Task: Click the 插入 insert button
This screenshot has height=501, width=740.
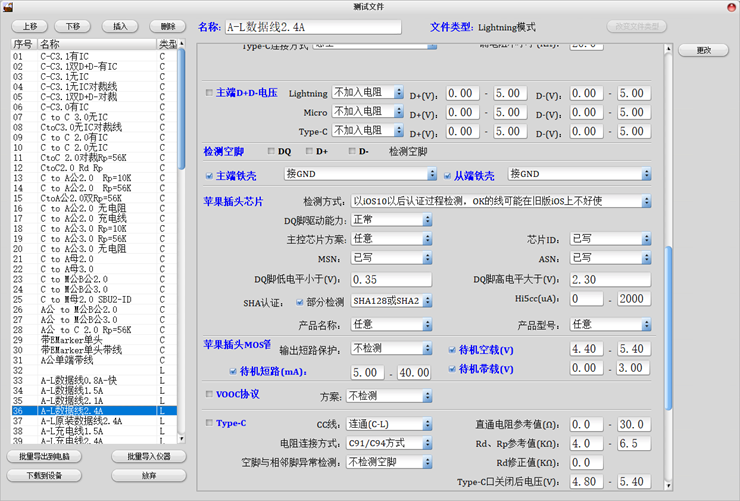Action: point(120,27)
